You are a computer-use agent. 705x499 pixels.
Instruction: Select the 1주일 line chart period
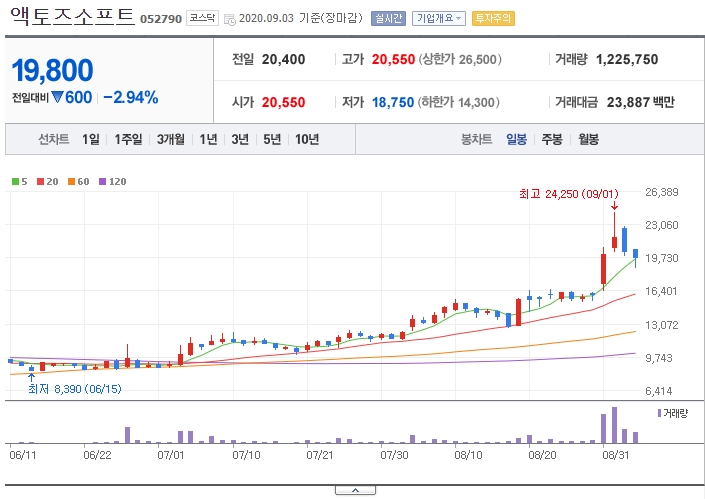128,139
